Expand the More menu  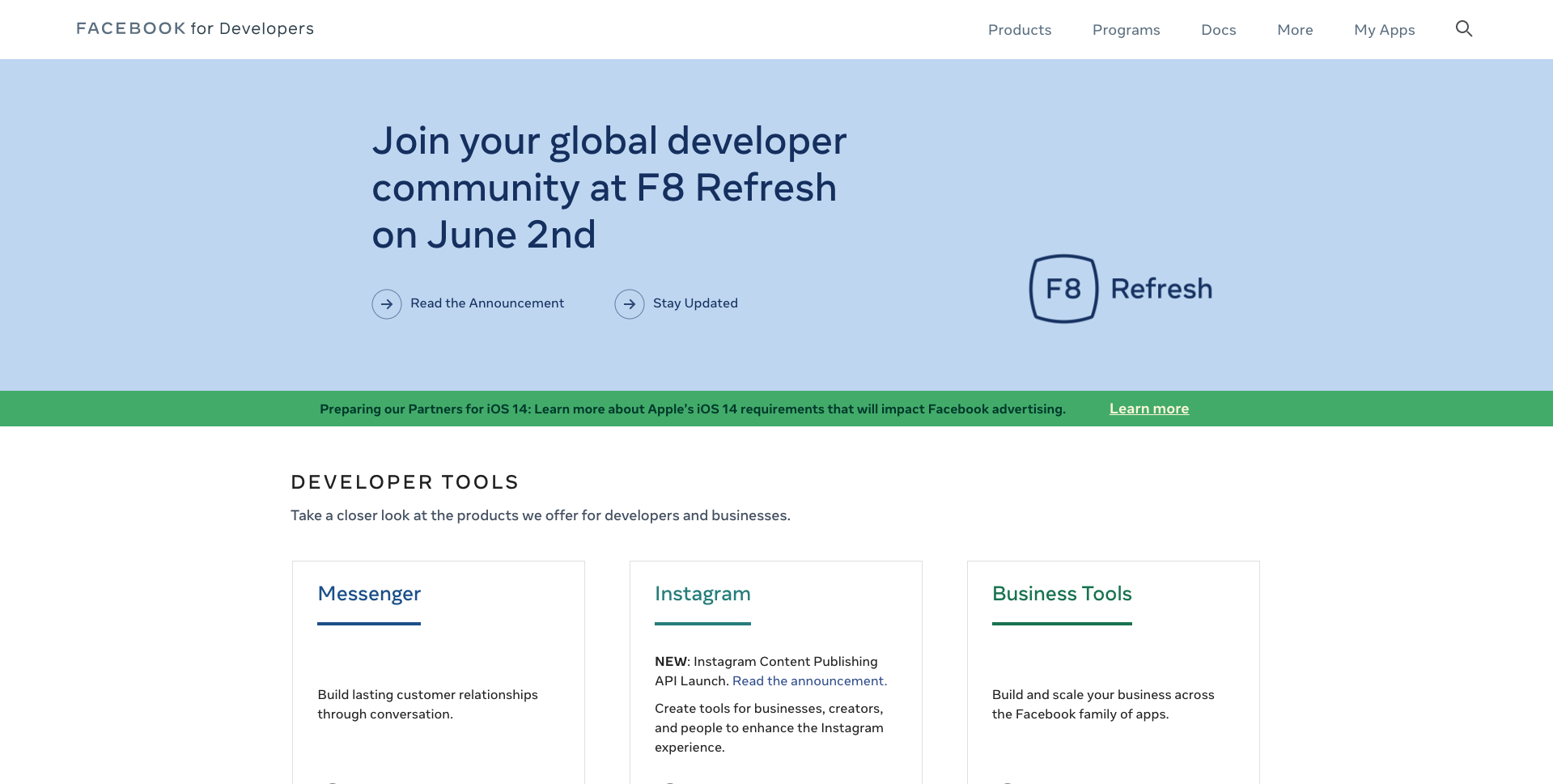coord(1295,30)
